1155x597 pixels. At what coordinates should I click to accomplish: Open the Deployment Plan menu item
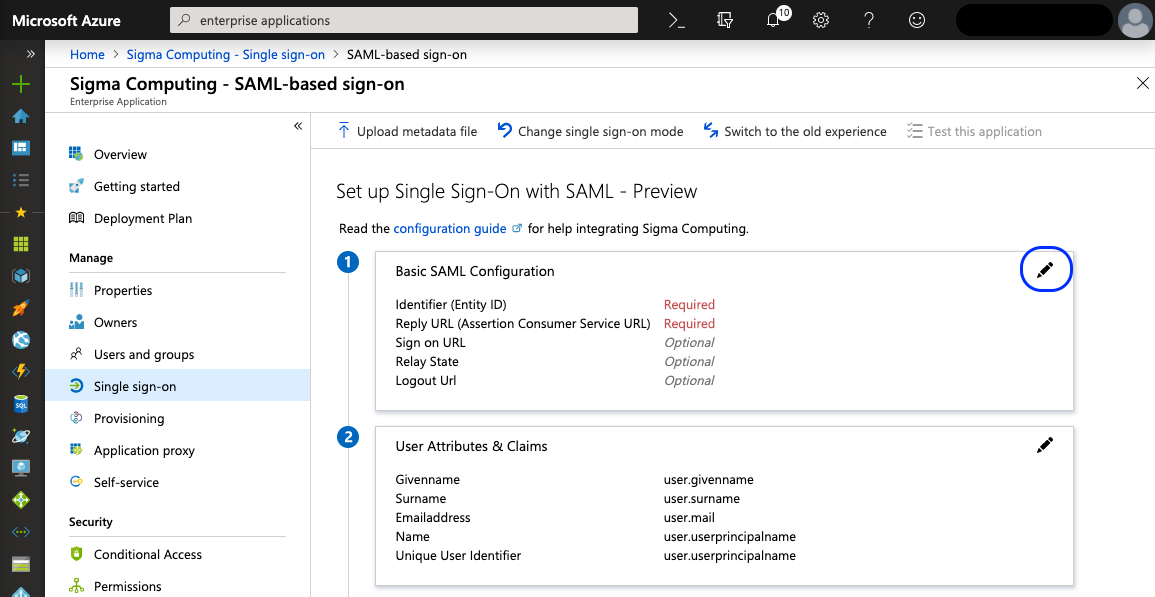178,218
